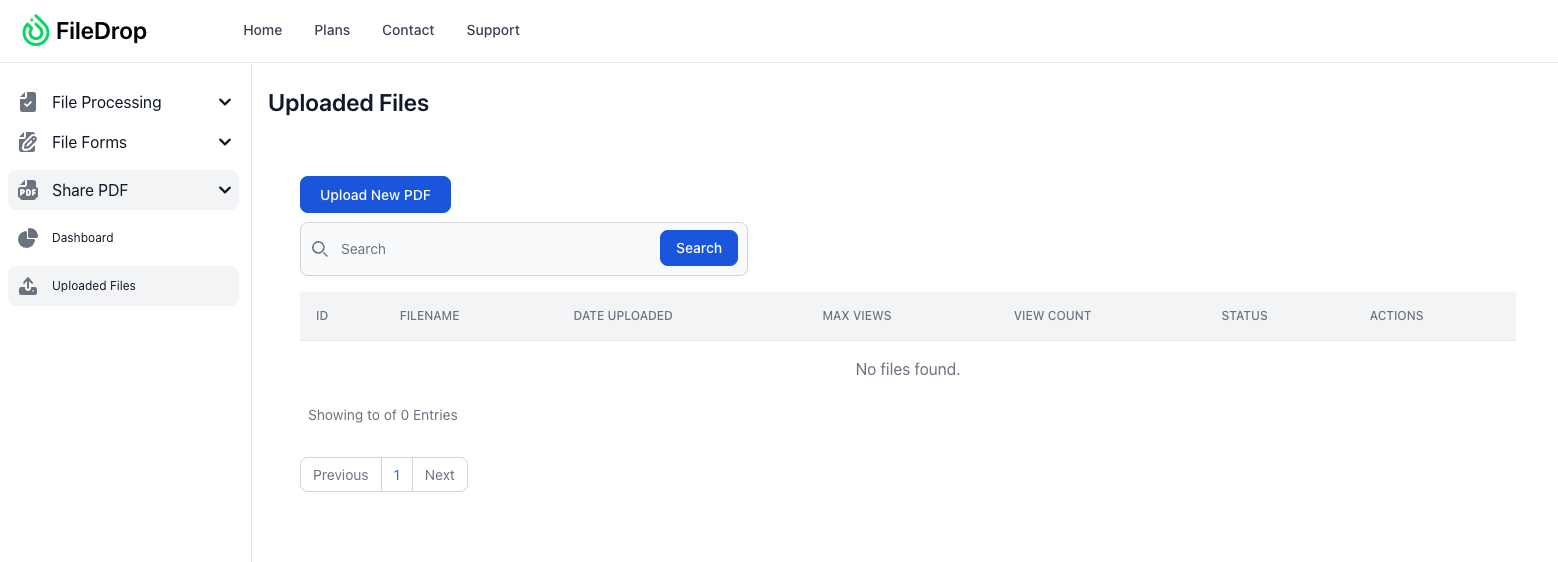Select page 1 in pagination
Image resolution: width=1558 pixels, height=562 pixels.
coord(397,475)
